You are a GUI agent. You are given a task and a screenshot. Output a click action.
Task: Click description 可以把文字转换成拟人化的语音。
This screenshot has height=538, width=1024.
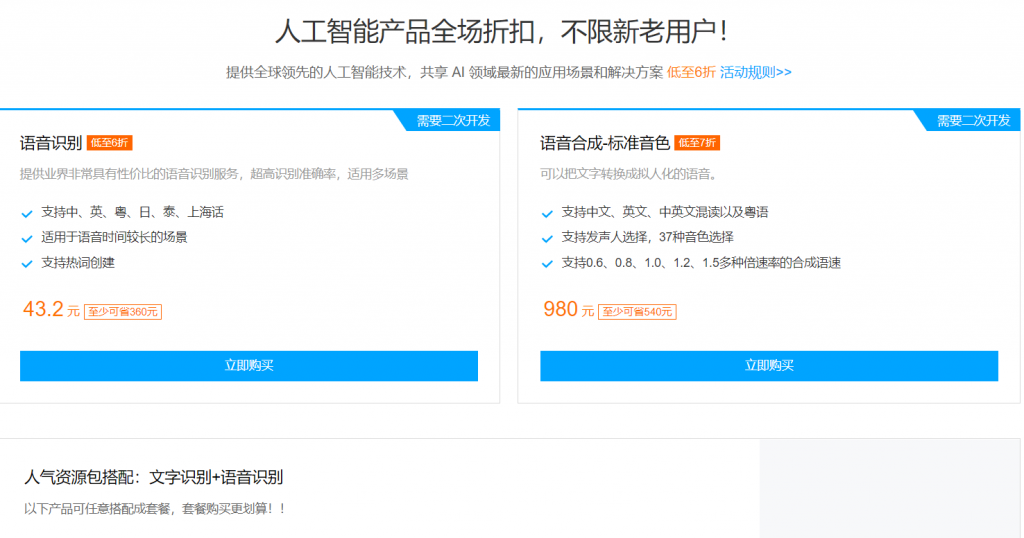tap(629, 174)
